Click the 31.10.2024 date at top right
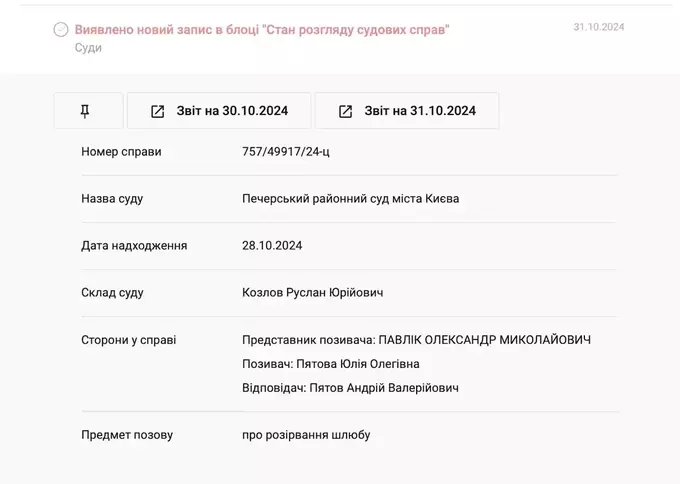This screenshot has width=680, height=484. point(598,27)
